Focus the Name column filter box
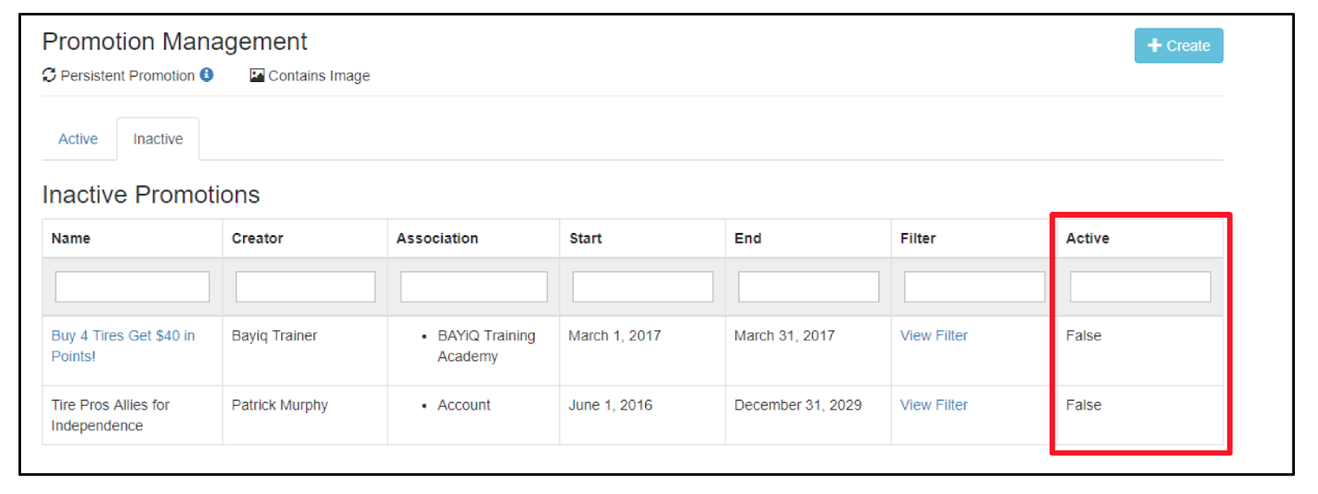1318x494 pixels. point(132,287)
